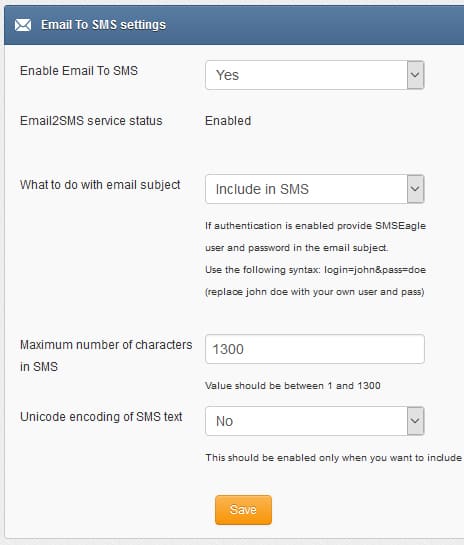Click the arrow beside Include in SMS

(415, 189)
